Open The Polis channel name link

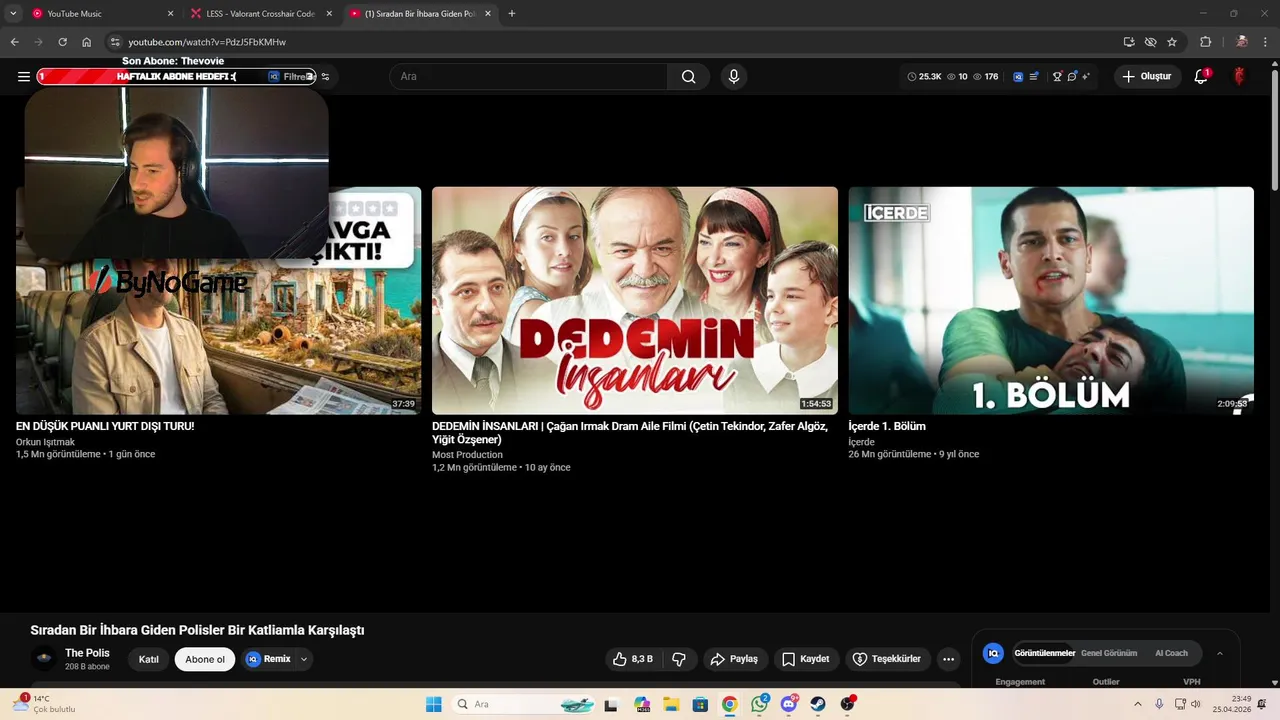coord(87,653)
